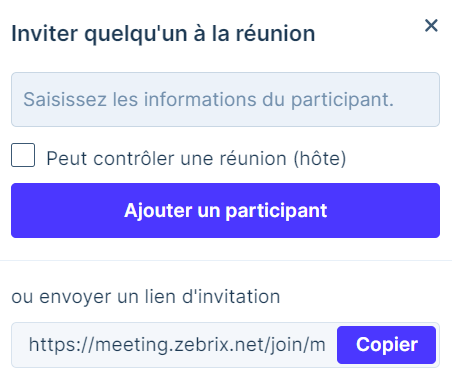Viewport: 452px width, 377px height.
Task: Click the 'Ajouter un participant' button
Action: [x=225, y=210]
